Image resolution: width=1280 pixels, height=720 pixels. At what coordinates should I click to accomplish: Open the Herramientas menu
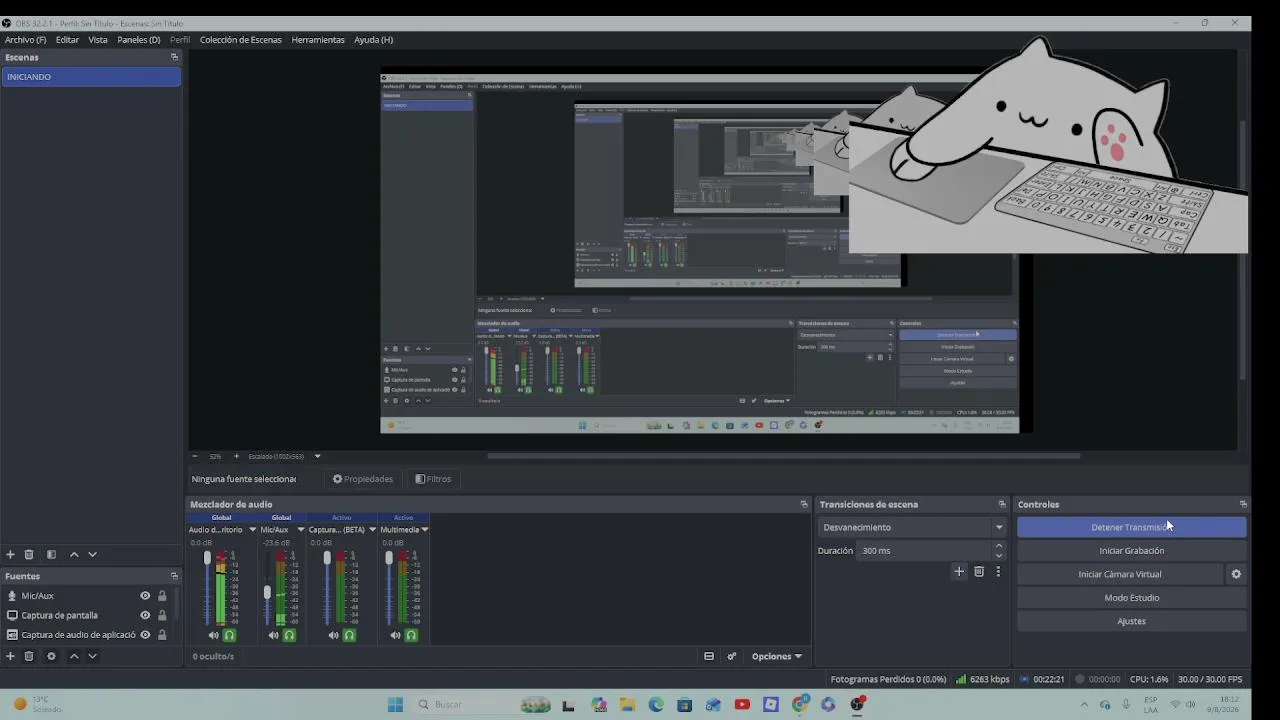pyautogui.click(x=318, y=40)
